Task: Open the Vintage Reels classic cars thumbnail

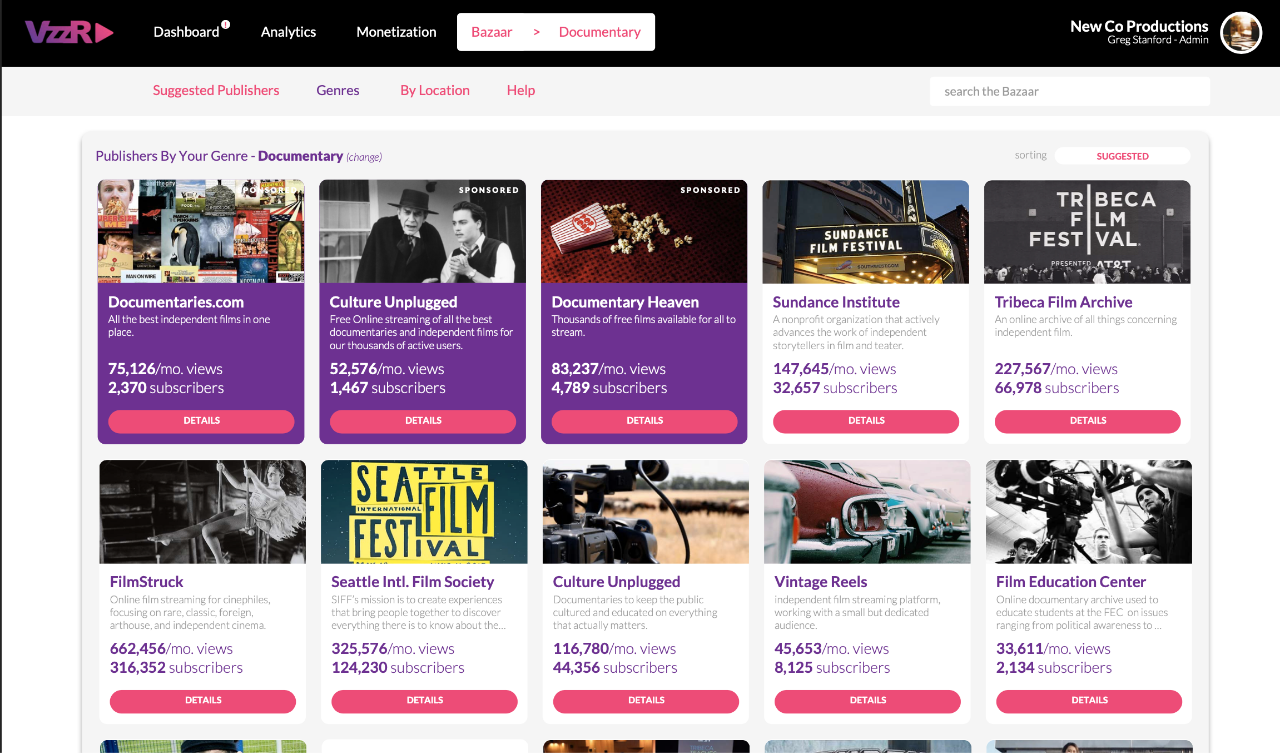Action: (x=867, y=511)
